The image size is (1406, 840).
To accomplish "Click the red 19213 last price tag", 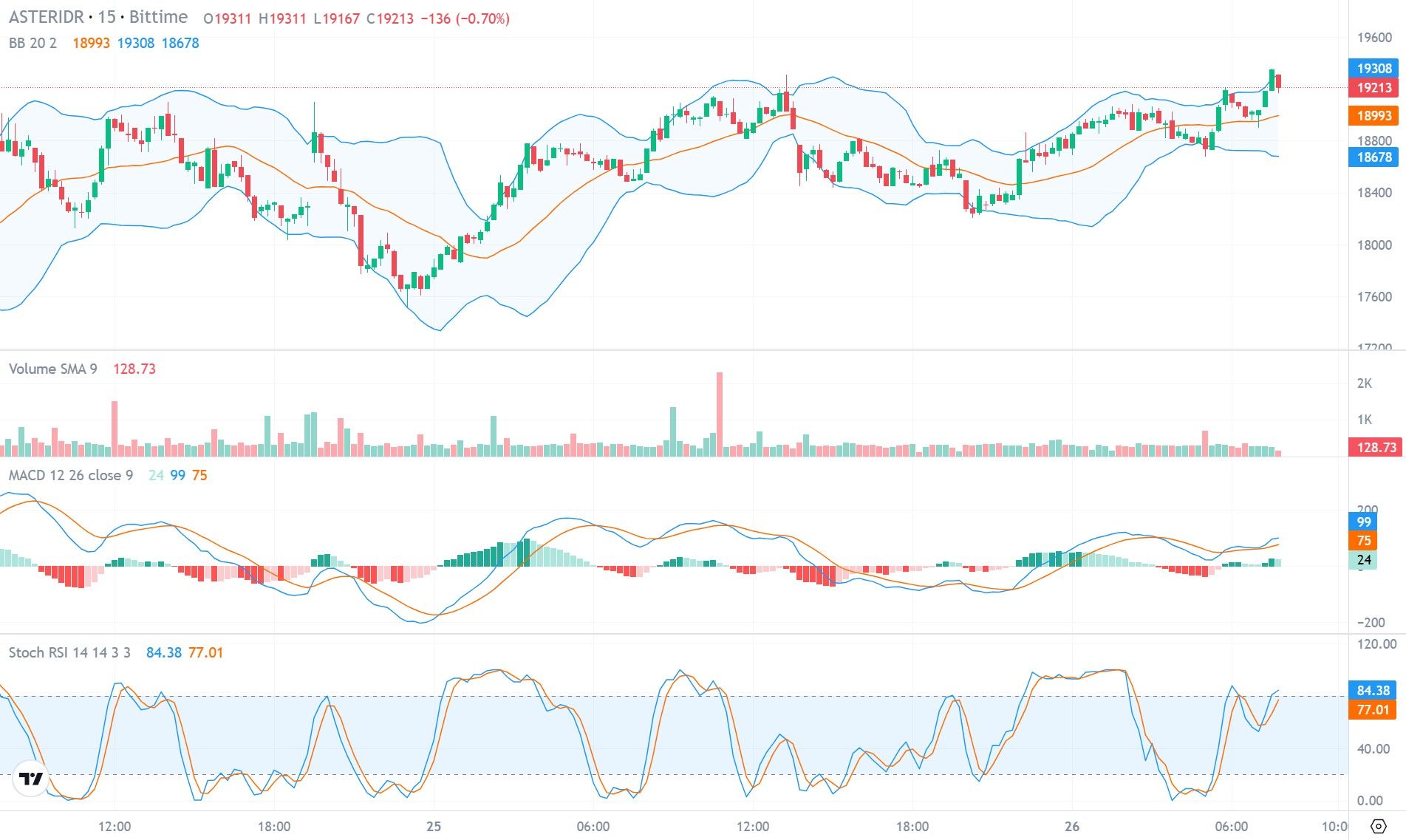I will [1372, 88].
